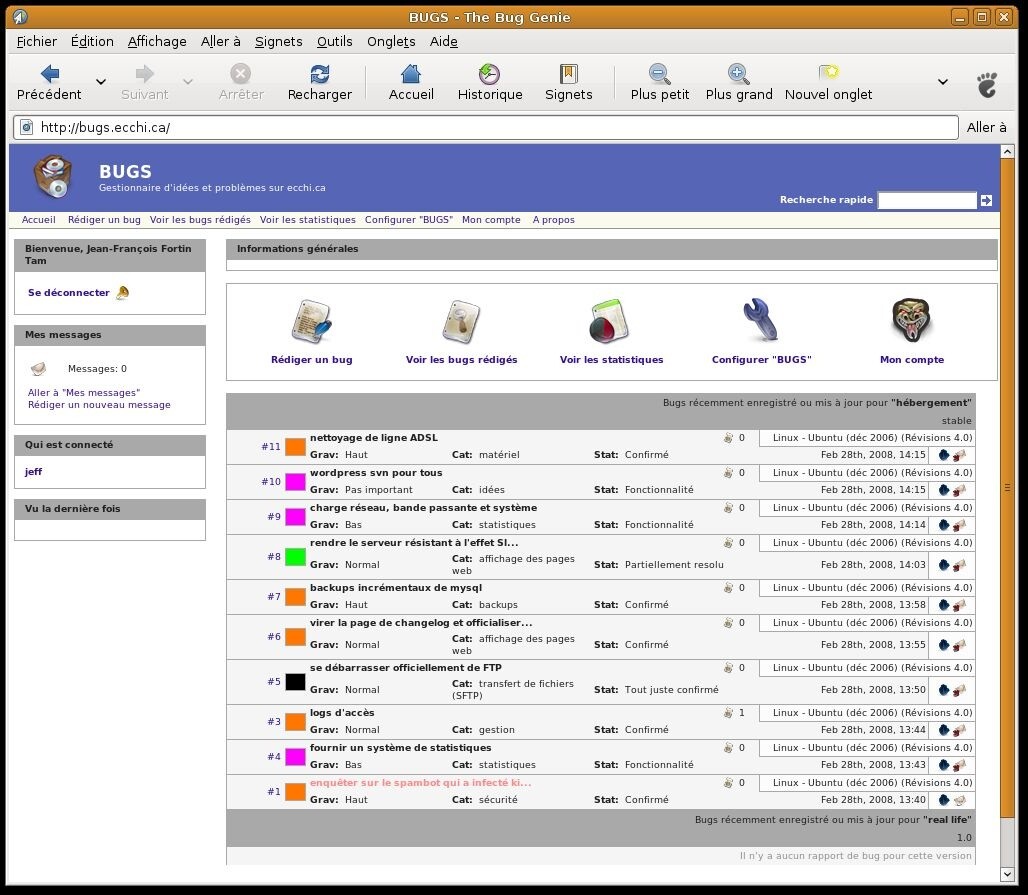This screenshot has width=1028, height=895.
Task: Open the Configurer "BUGS" wrench icon
Action: (x=760, y=322)
